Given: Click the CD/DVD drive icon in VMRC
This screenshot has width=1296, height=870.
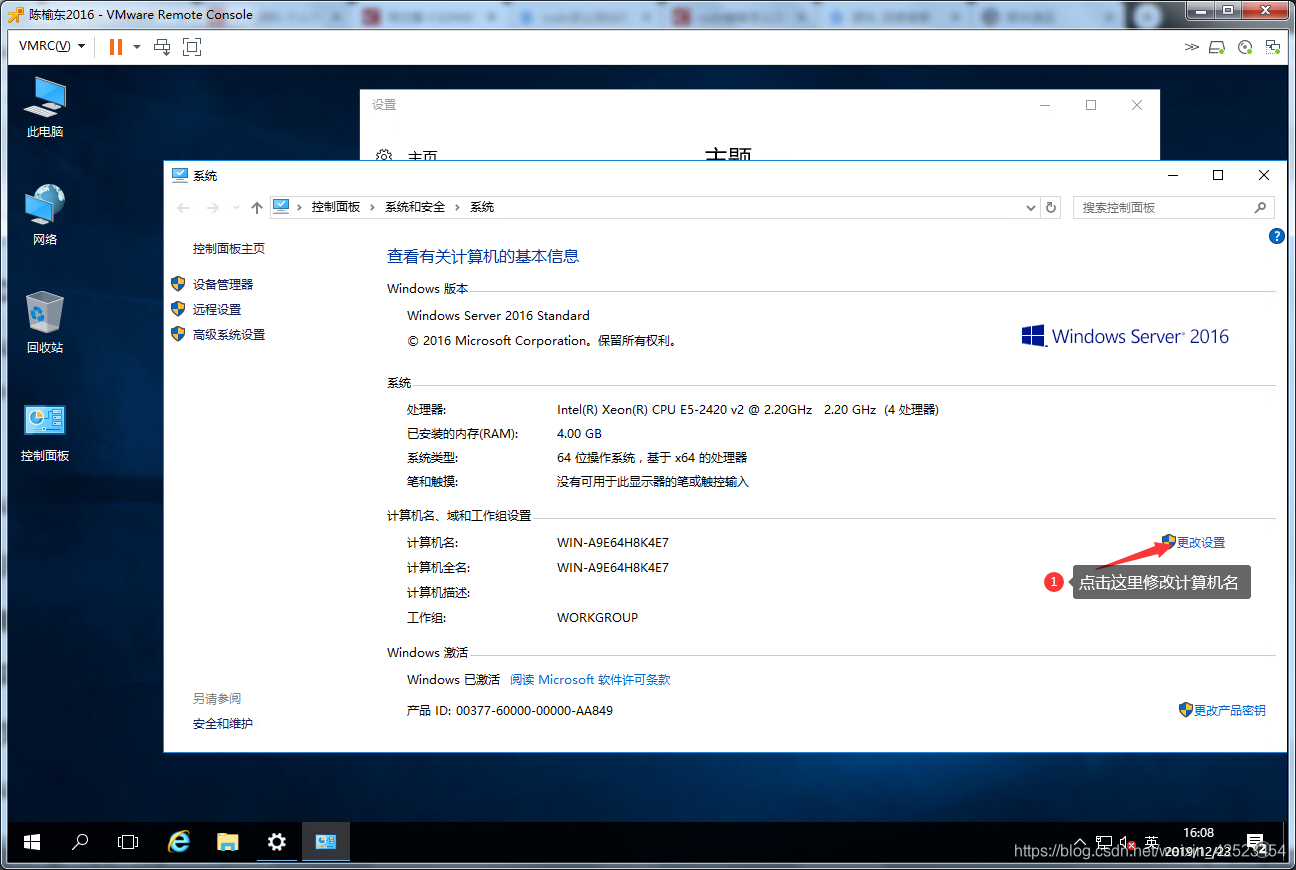Looking at the screenshot, I should [1245, 47].
